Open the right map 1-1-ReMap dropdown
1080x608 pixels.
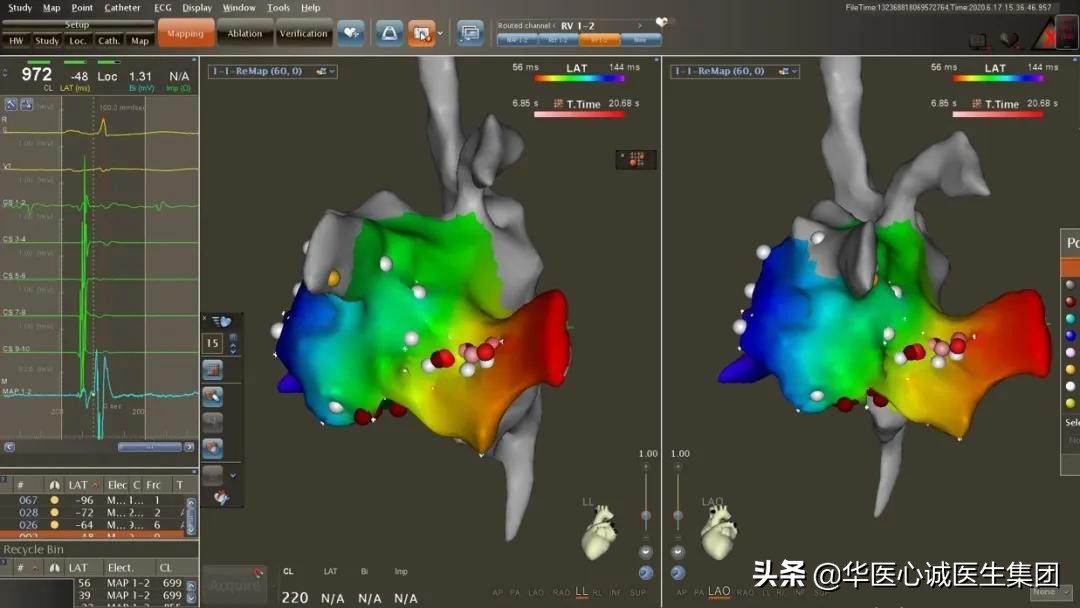[x=735, y=71]
